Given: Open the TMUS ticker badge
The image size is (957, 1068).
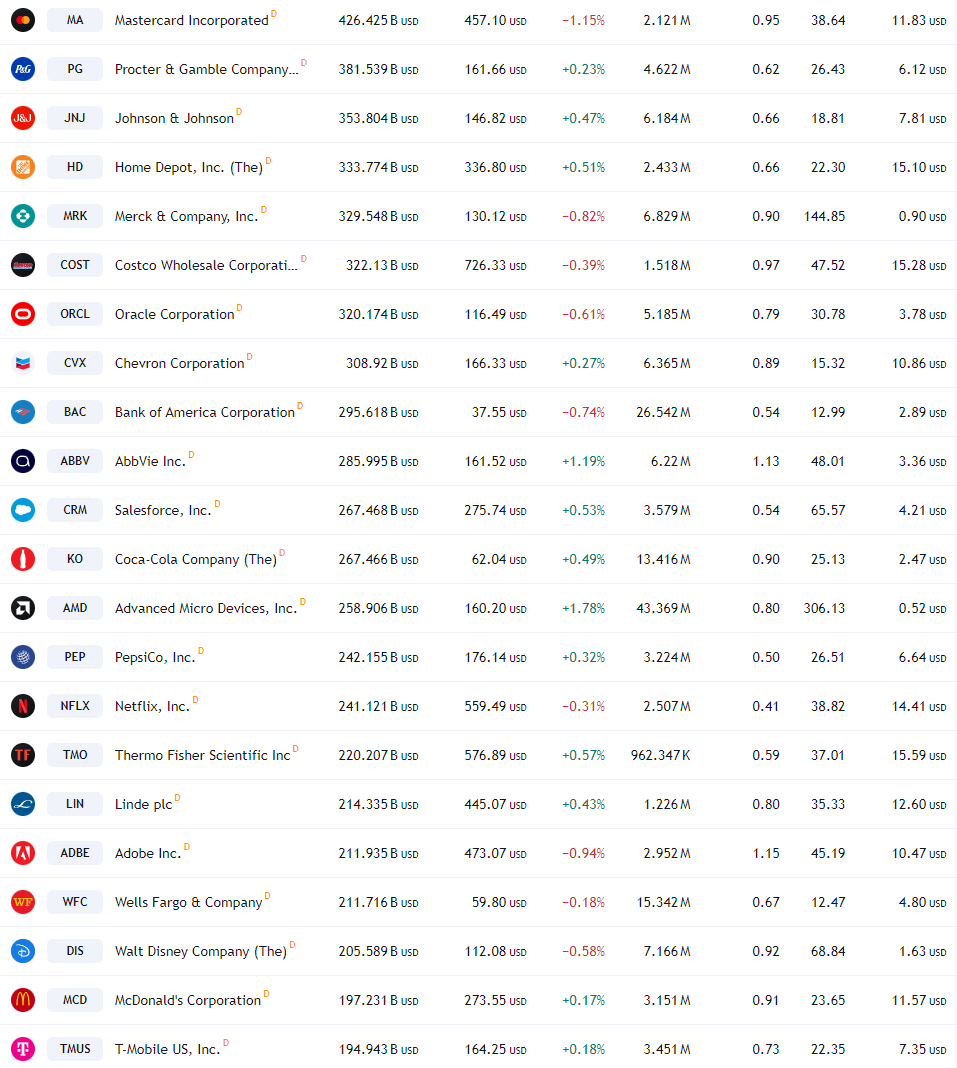Looking at the screenshot, I should 75,1049.
